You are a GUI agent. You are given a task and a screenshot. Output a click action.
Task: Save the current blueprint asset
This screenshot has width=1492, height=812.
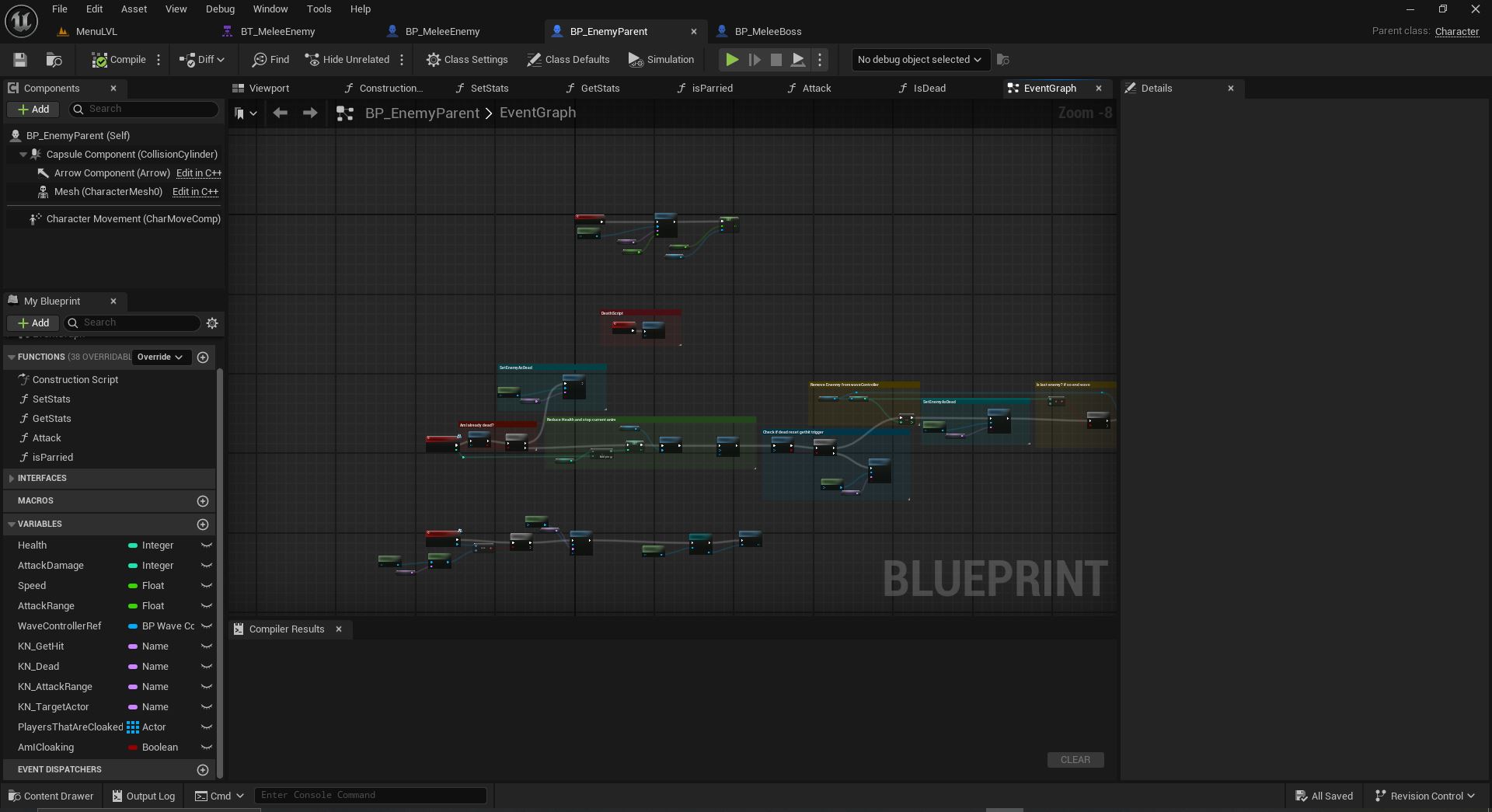[20, 60]
